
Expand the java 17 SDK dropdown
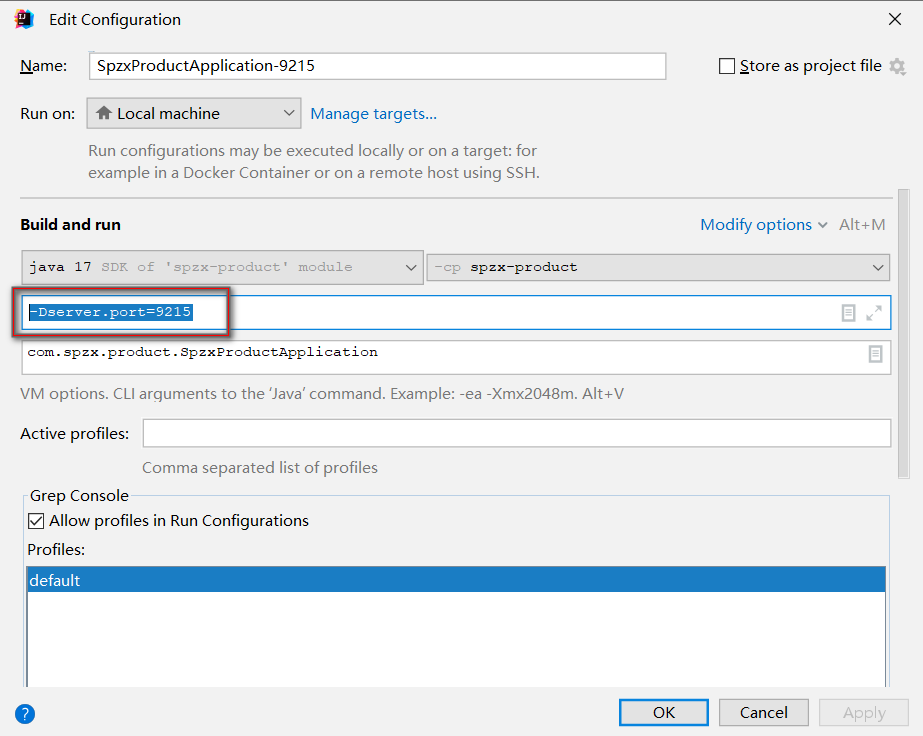(223, 267)
